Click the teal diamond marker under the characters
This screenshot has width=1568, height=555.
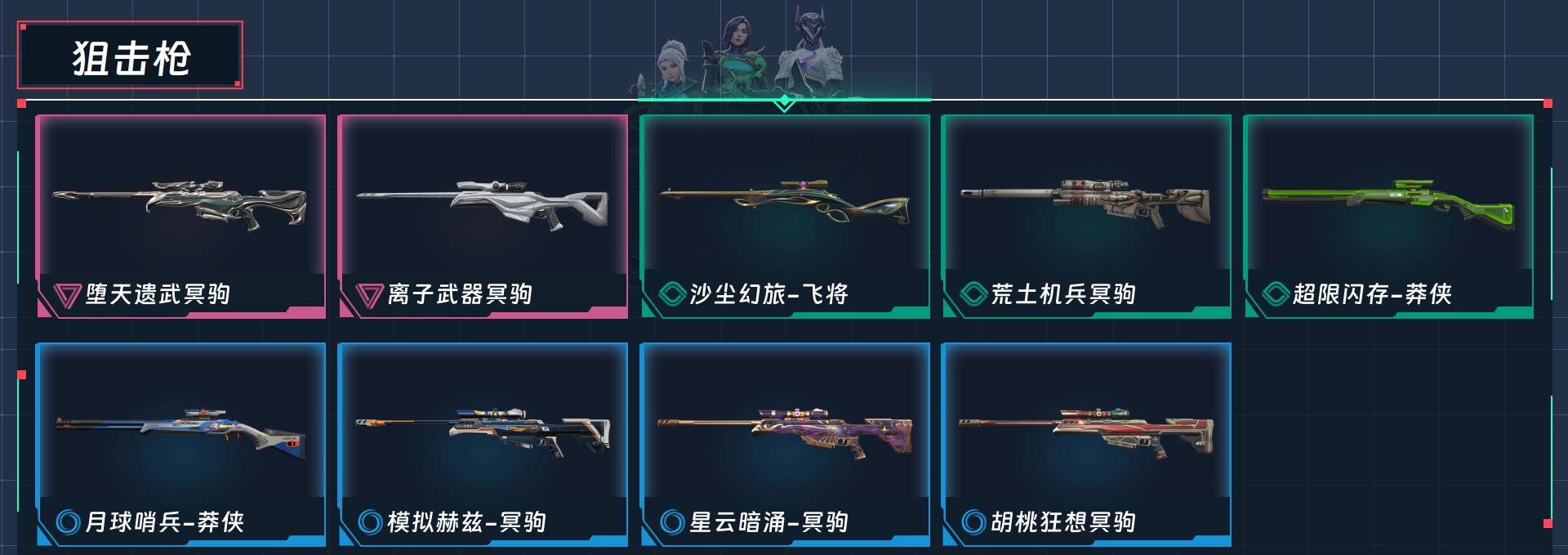click(784, 102)
